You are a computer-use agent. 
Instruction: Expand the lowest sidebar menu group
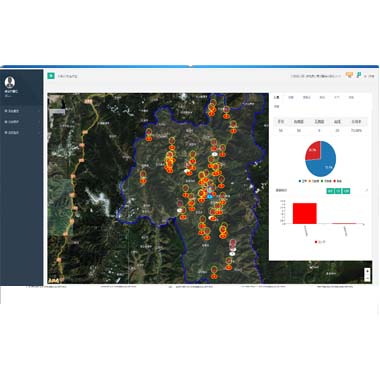pos(21,132)
